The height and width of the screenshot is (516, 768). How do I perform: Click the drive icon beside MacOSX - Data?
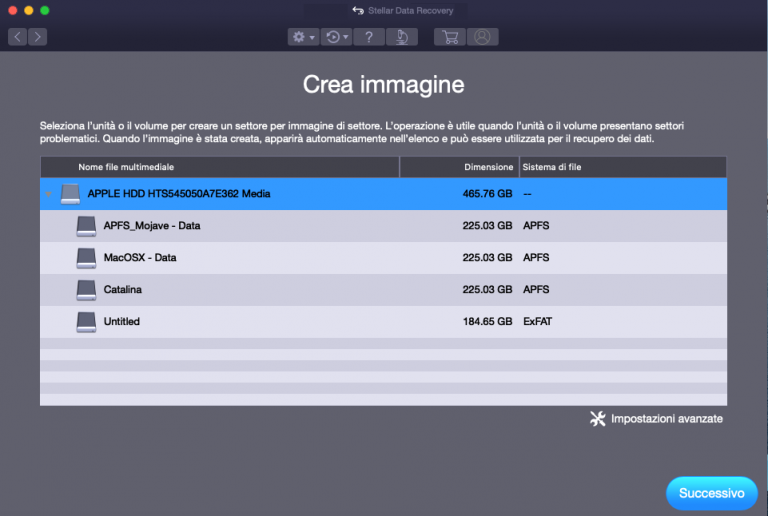[86, 258]
